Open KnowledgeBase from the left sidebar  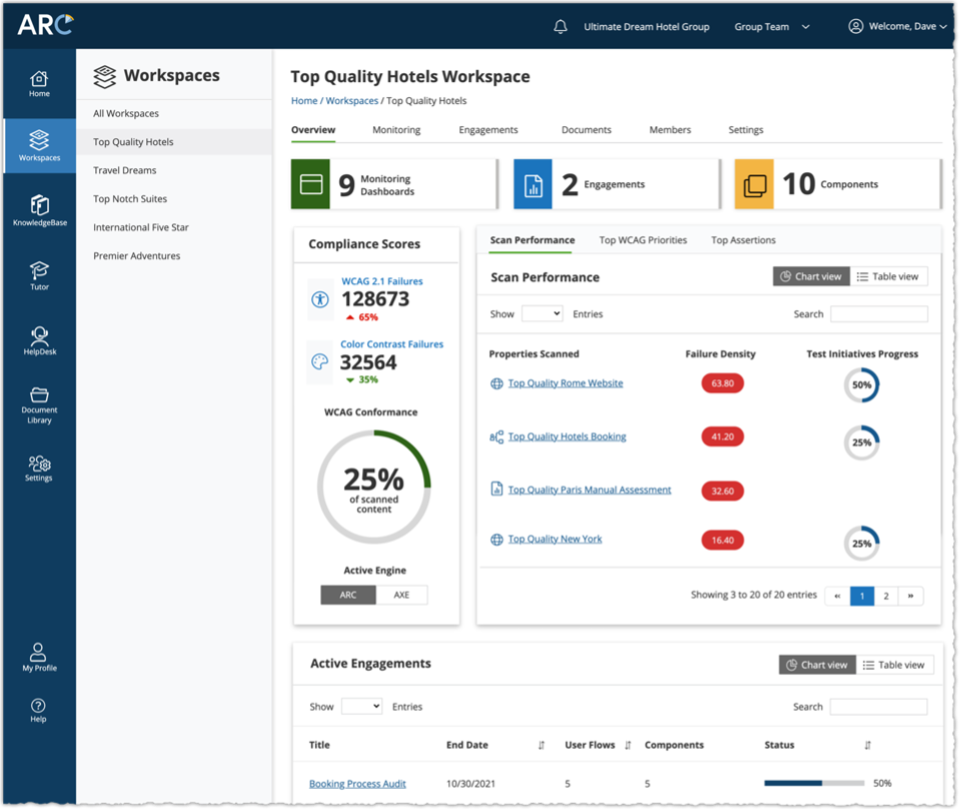[x=39, y=211]
